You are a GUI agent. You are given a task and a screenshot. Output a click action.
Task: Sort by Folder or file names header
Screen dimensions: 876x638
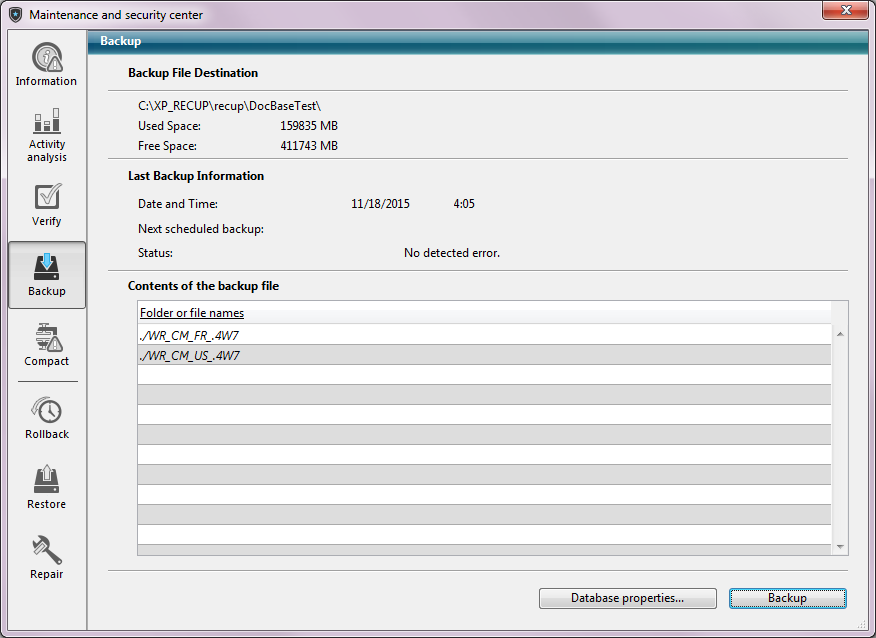tap(192, 313)
